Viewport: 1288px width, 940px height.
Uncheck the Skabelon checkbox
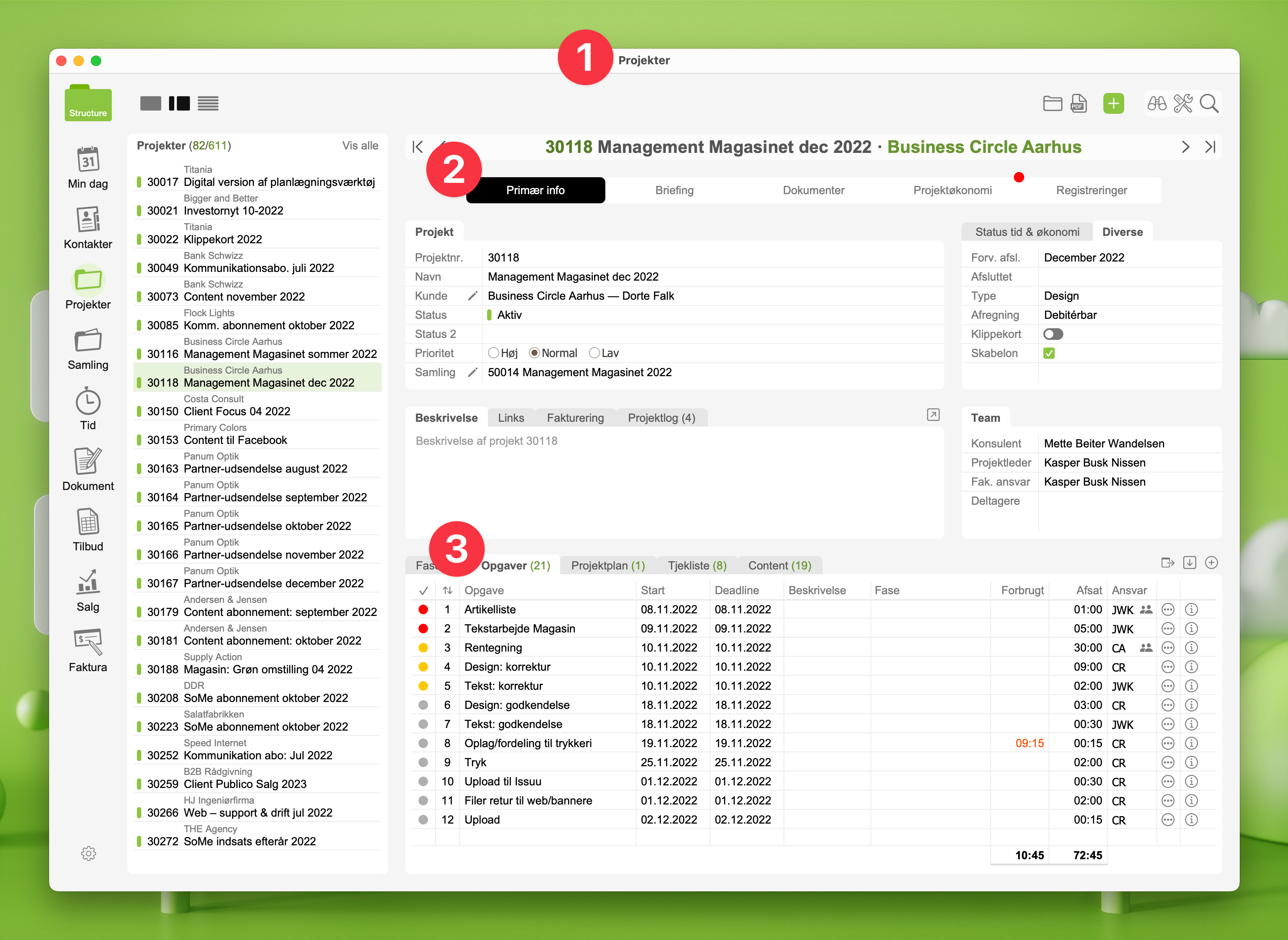click(1049, 353)
